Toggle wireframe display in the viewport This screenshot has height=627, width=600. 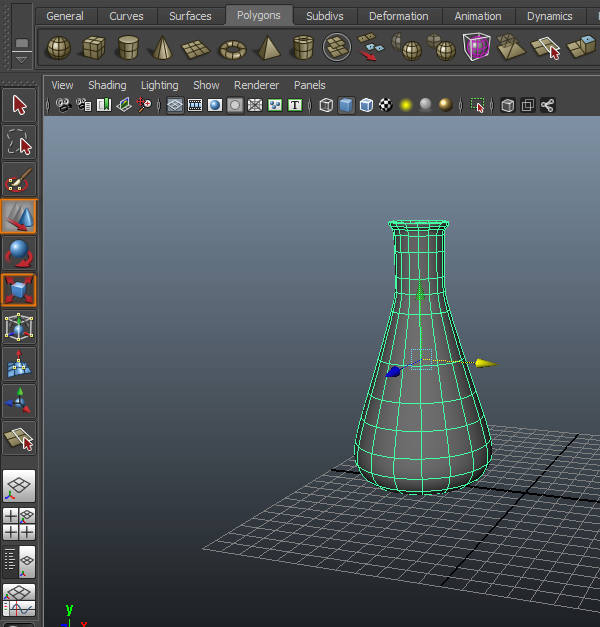coord(326,105)
